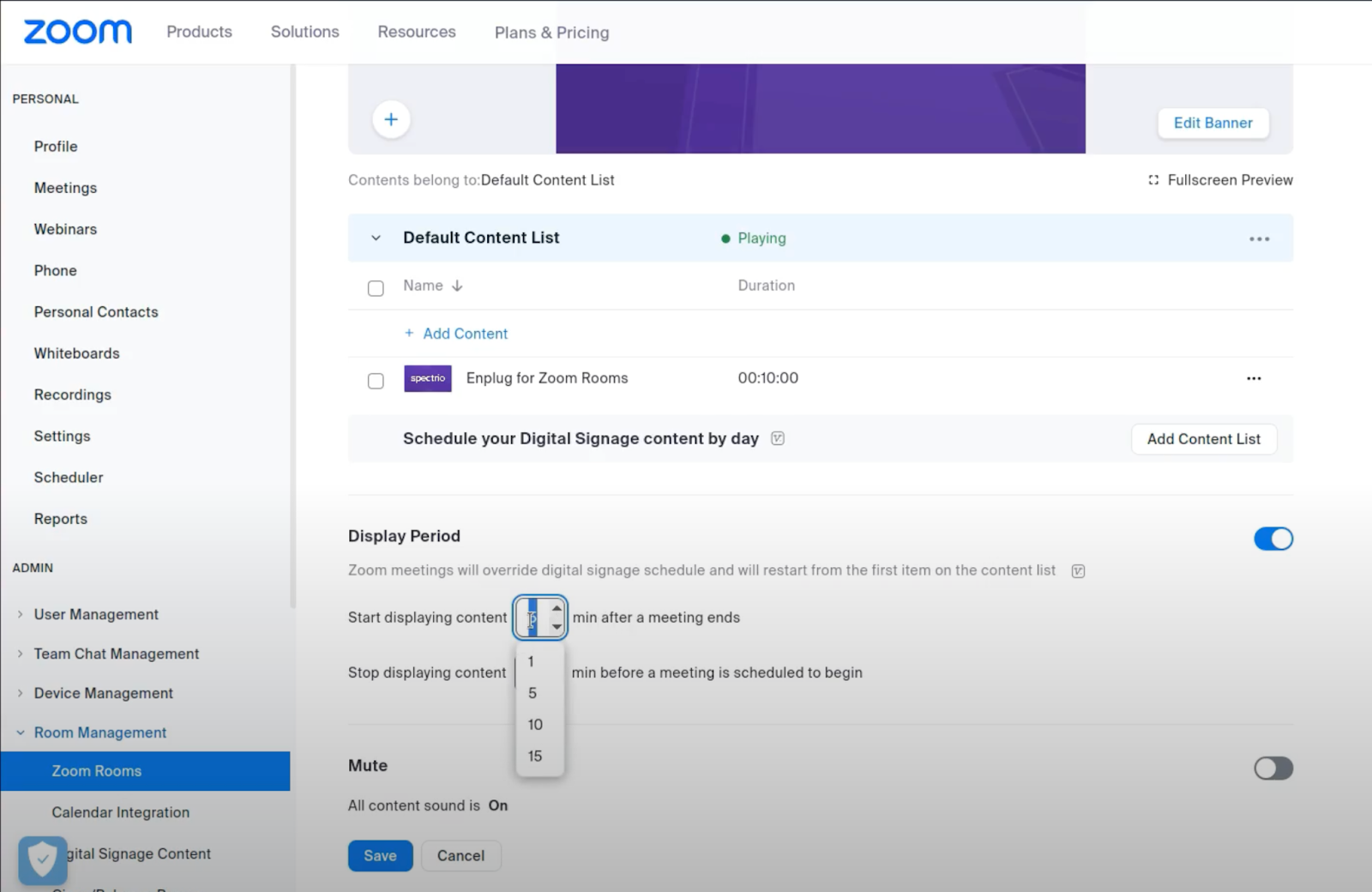This screenshot has height=892, width=1372.
Task: Decrease start display minutes with down arrow
Action: [557, 627]
